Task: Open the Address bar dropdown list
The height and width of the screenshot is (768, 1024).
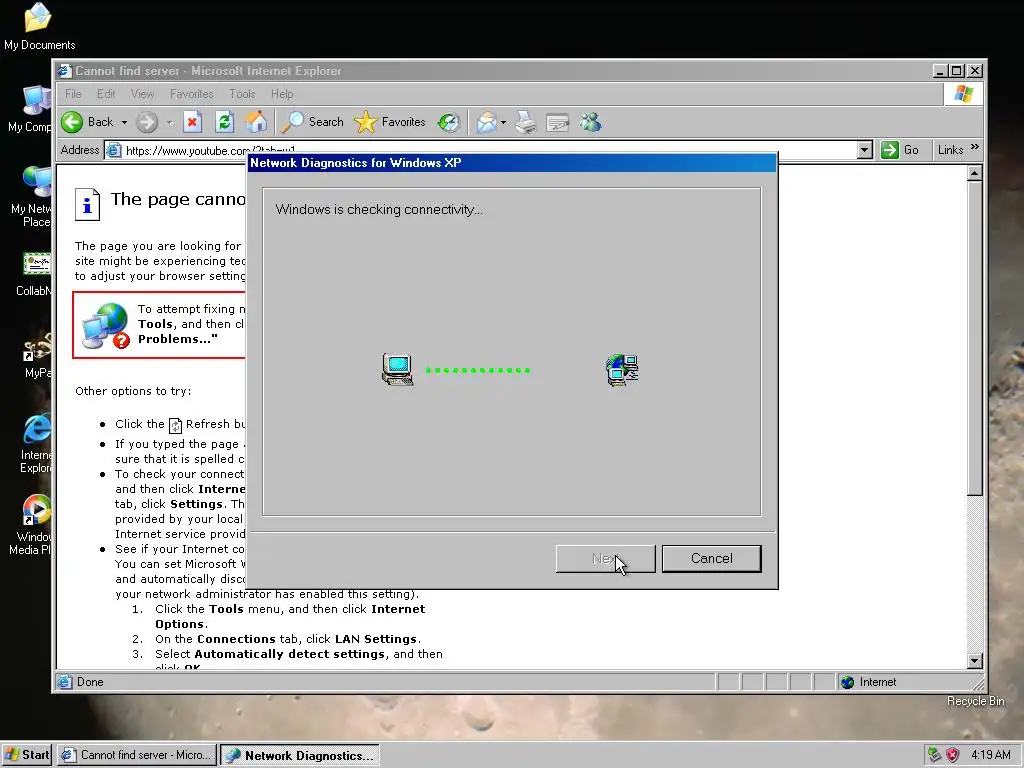Action: tap(865, 150)
